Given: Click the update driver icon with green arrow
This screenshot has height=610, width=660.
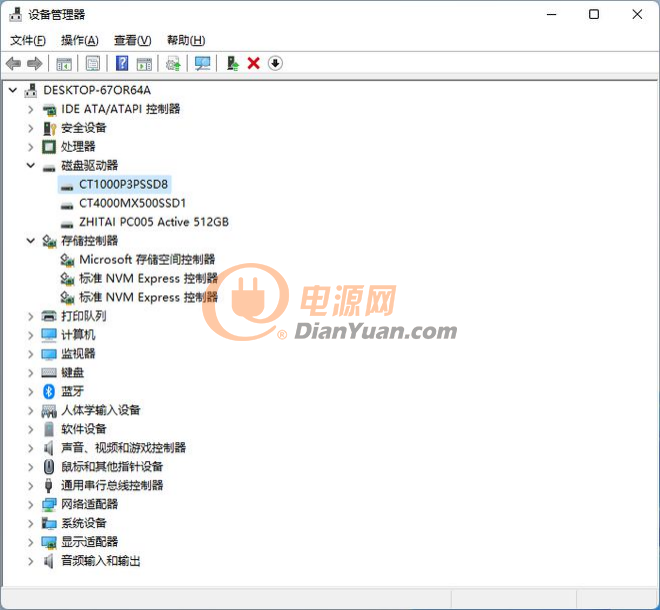Looking at the screenshot, I should tap(232, 63).
